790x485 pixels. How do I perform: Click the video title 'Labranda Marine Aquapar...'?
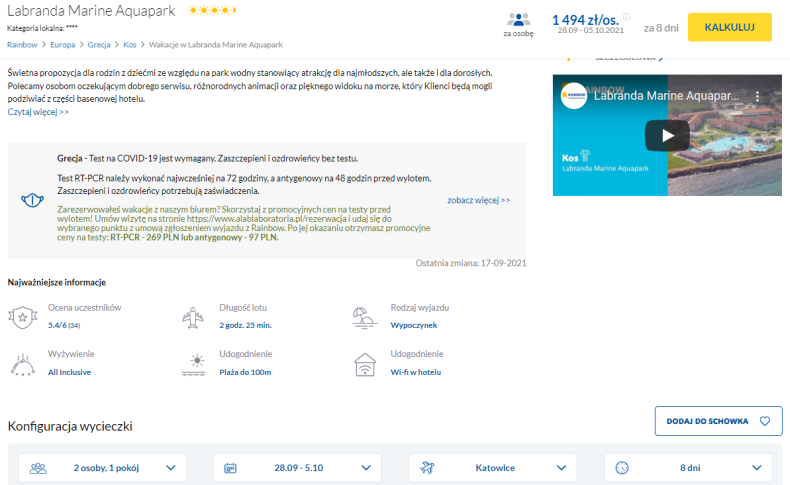(666, 96)
